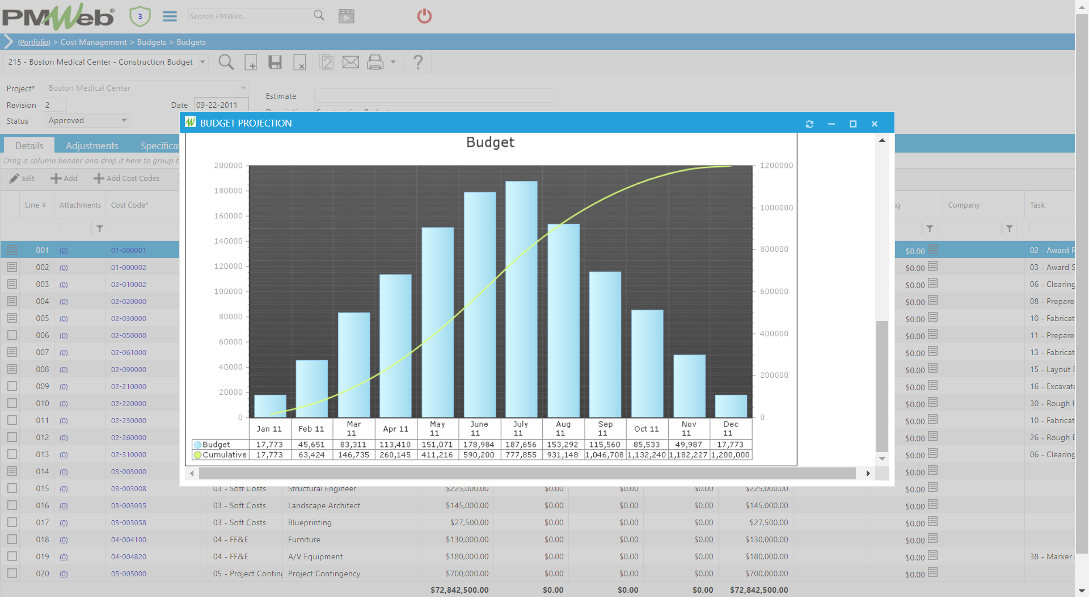Image resolution: width=1089 pixels, height=597 pixels.
Task: Click the notes icon in row 016
Action: (933, 505)
